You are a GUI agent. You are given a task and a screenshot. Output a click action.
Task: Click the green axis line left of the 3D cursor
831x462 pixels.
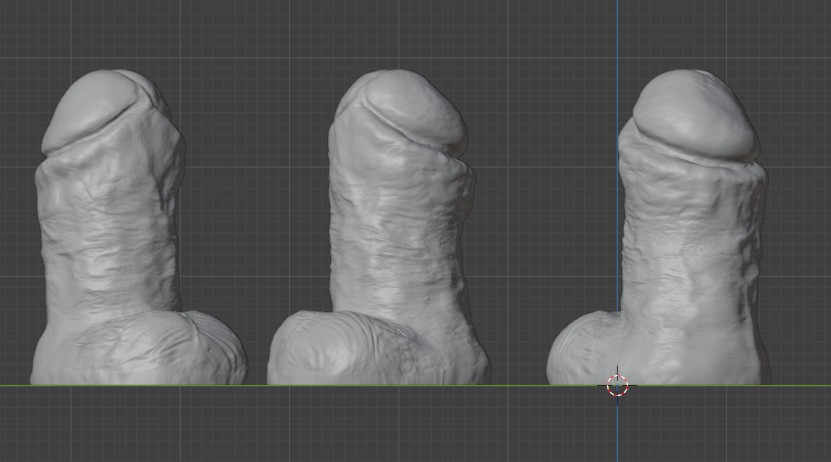coord(520,385)
